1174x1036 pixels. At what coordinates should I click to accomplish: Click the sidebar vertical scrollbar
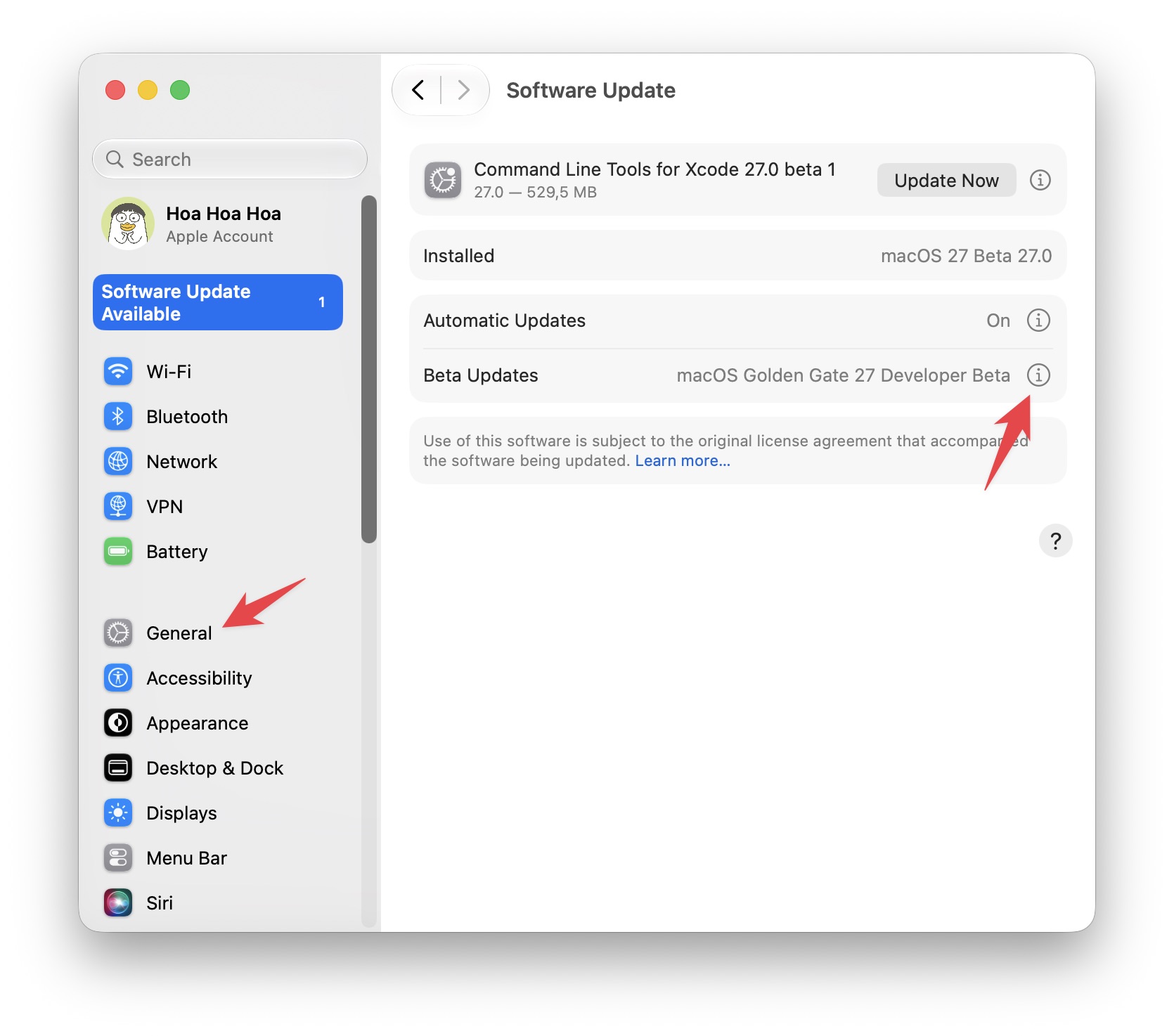[369, 369]
